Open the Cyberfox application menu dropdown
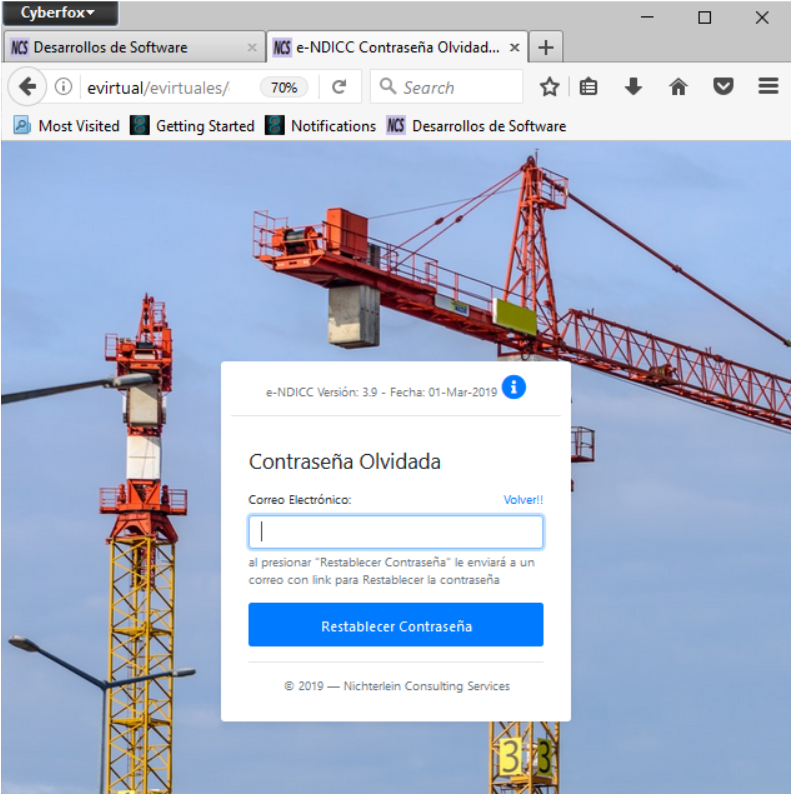The image size is (791, 794). click(x=59, y=13)
